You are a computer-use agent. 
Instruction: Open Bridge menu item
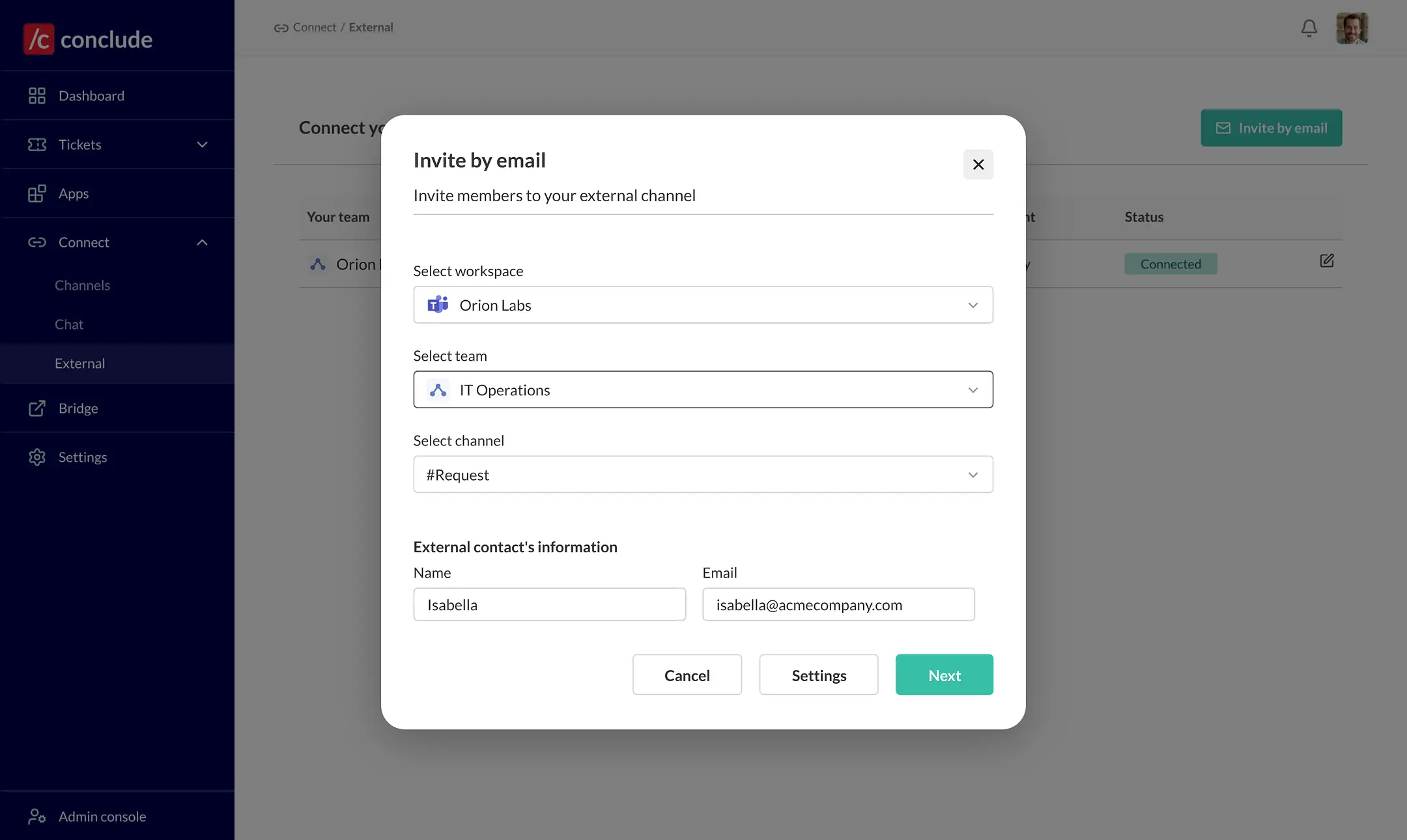(117, 408)
